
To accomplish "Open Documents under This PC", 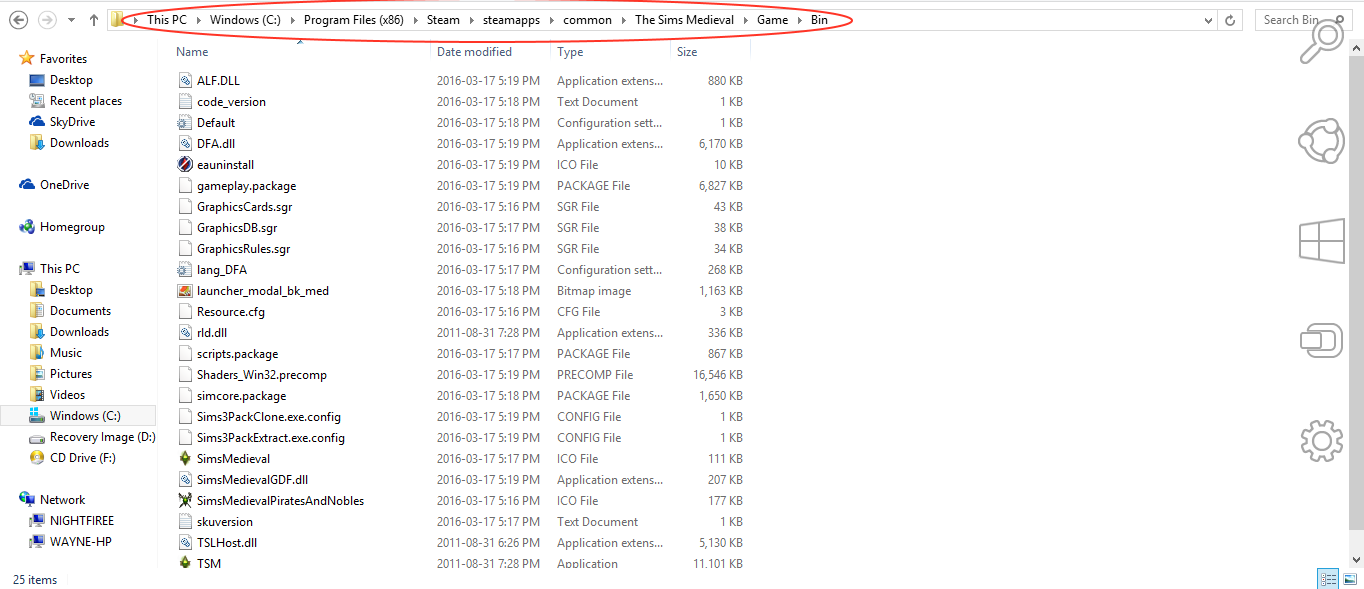I will coord(80,311).
